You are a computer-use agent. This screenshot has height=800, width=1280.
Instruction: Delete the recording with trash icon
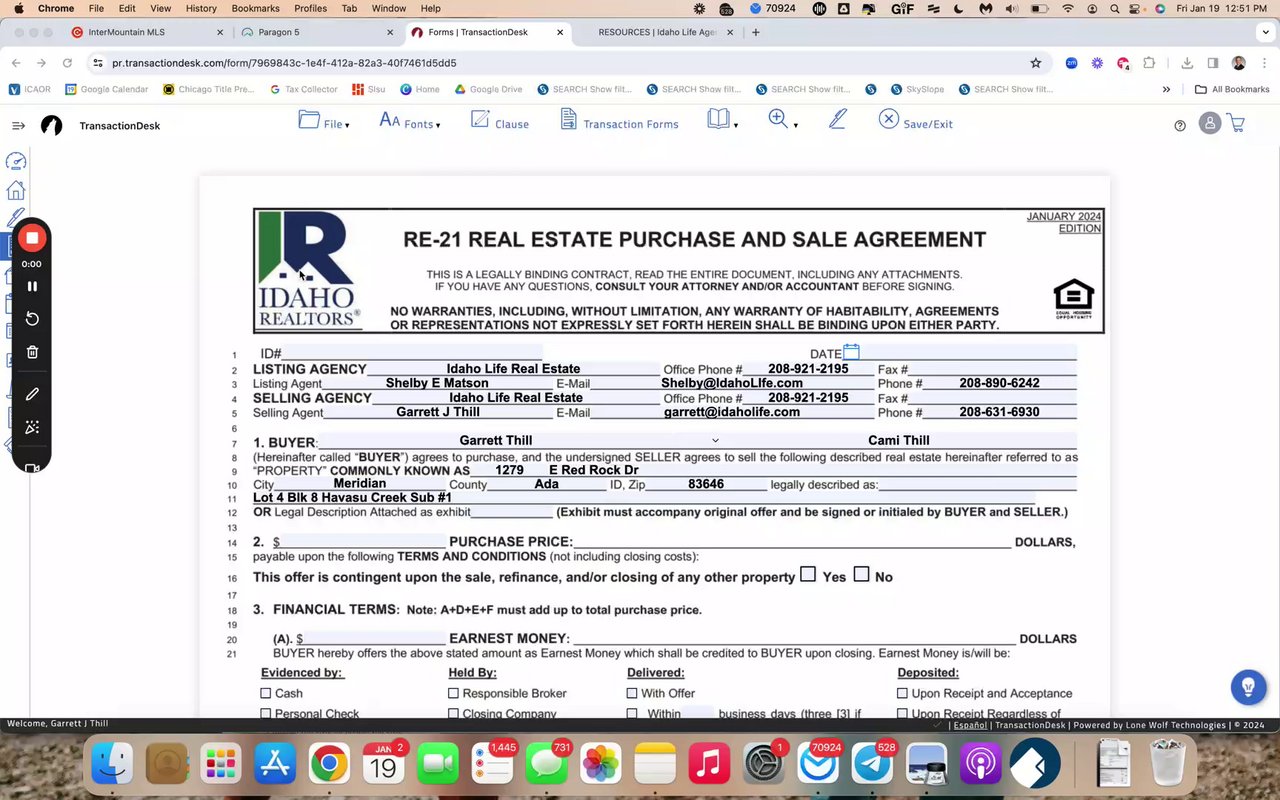[32, 352]
